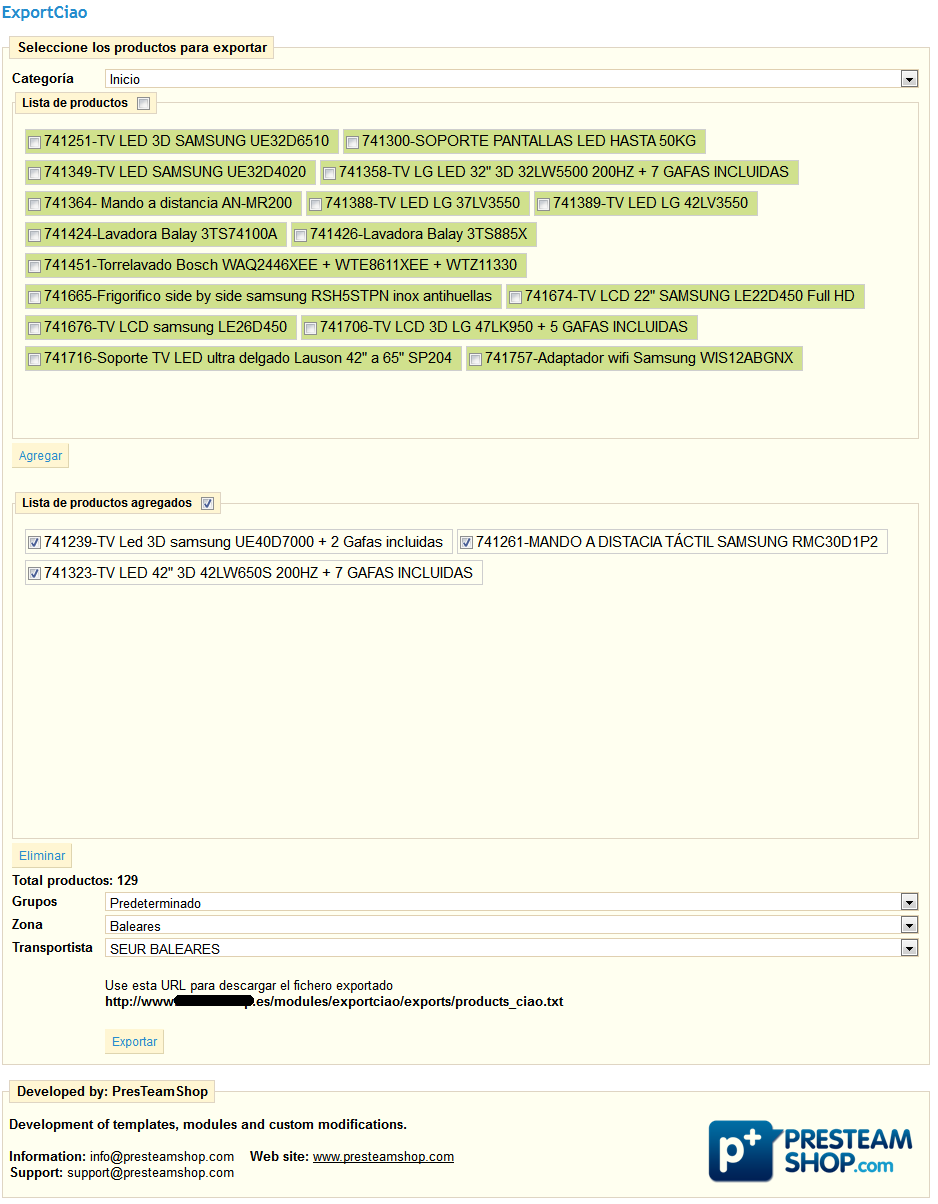Uncheck 741261-MANDO A DISTACIA TÁCTIL SAMSUNG
This screenshot has width=938, height=1204.
[x=467, y=543]
